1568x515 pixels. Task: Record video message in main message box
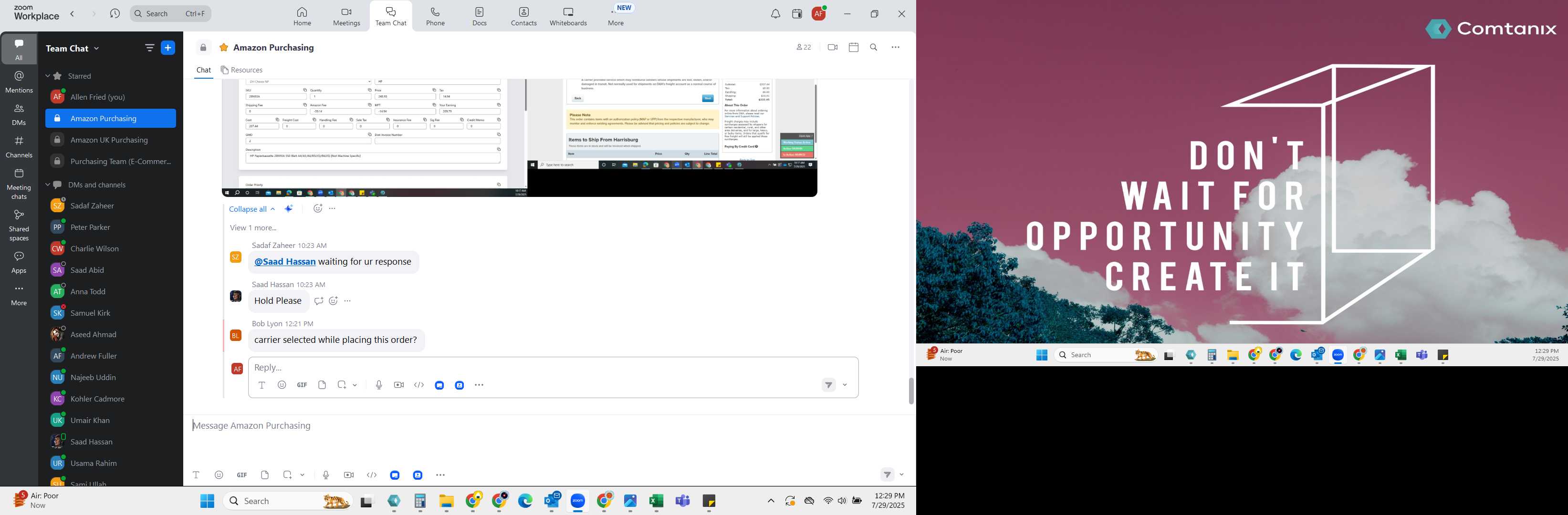pos(349,475)
